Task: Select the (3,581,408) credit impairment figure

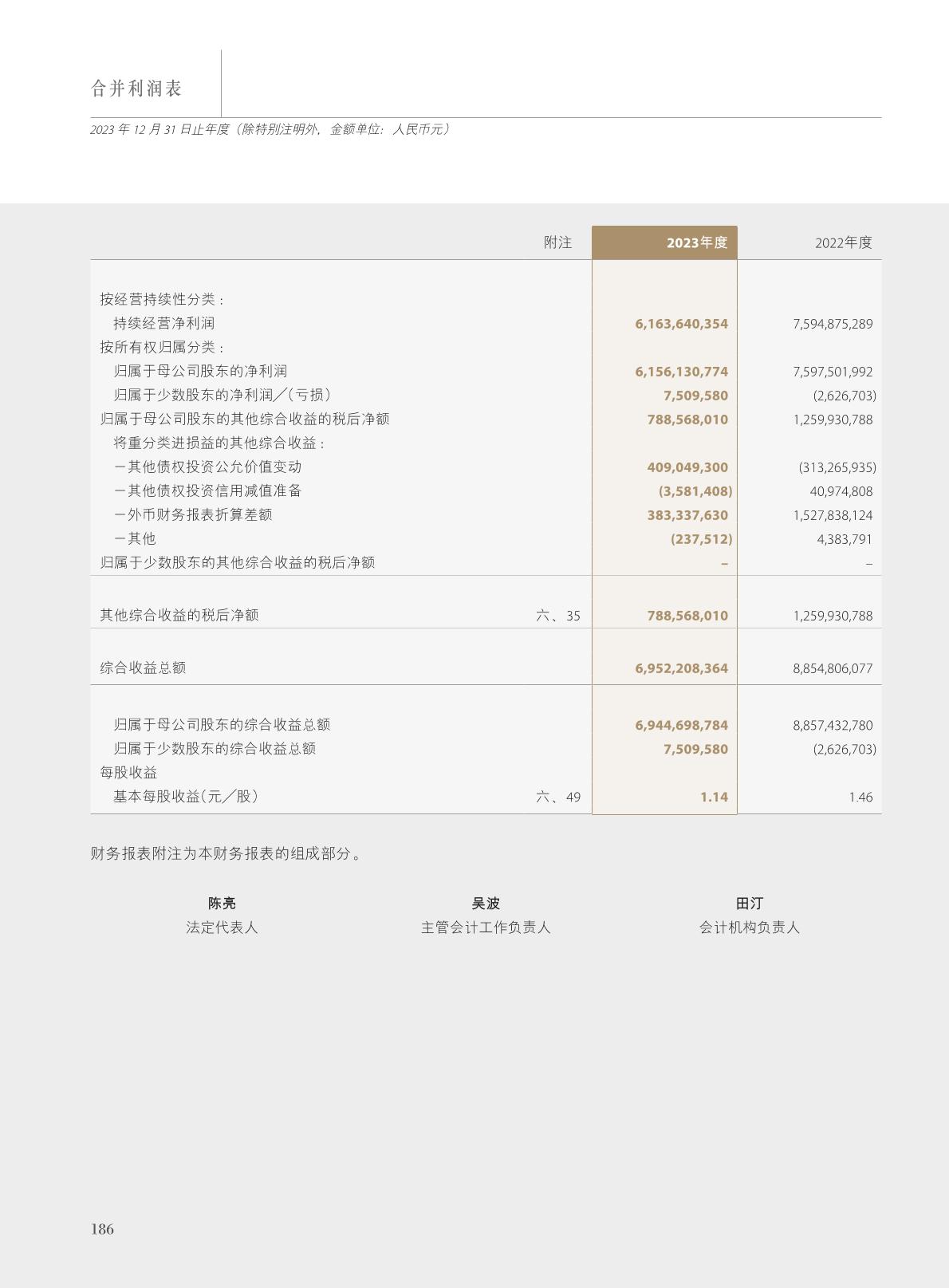Action: pos(695,491)
